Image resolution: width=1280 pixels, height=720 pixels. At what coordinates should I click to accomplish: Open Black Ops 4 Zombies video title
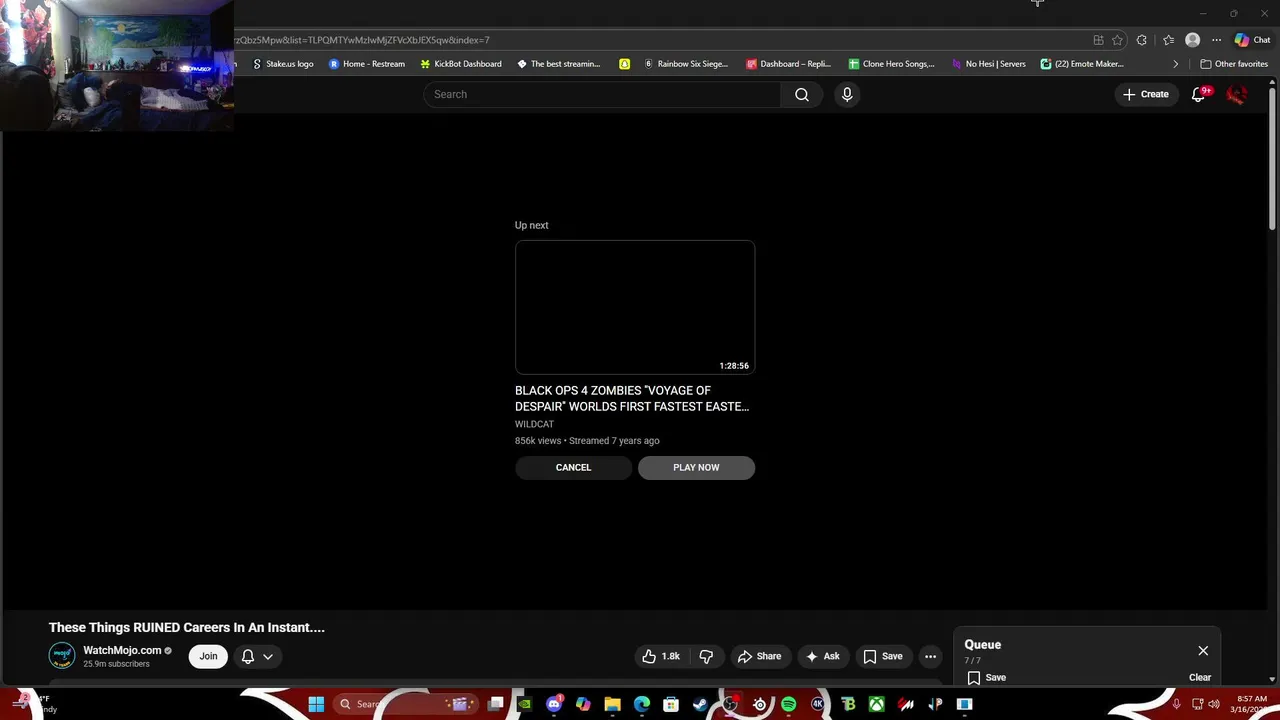pos(632,398)
